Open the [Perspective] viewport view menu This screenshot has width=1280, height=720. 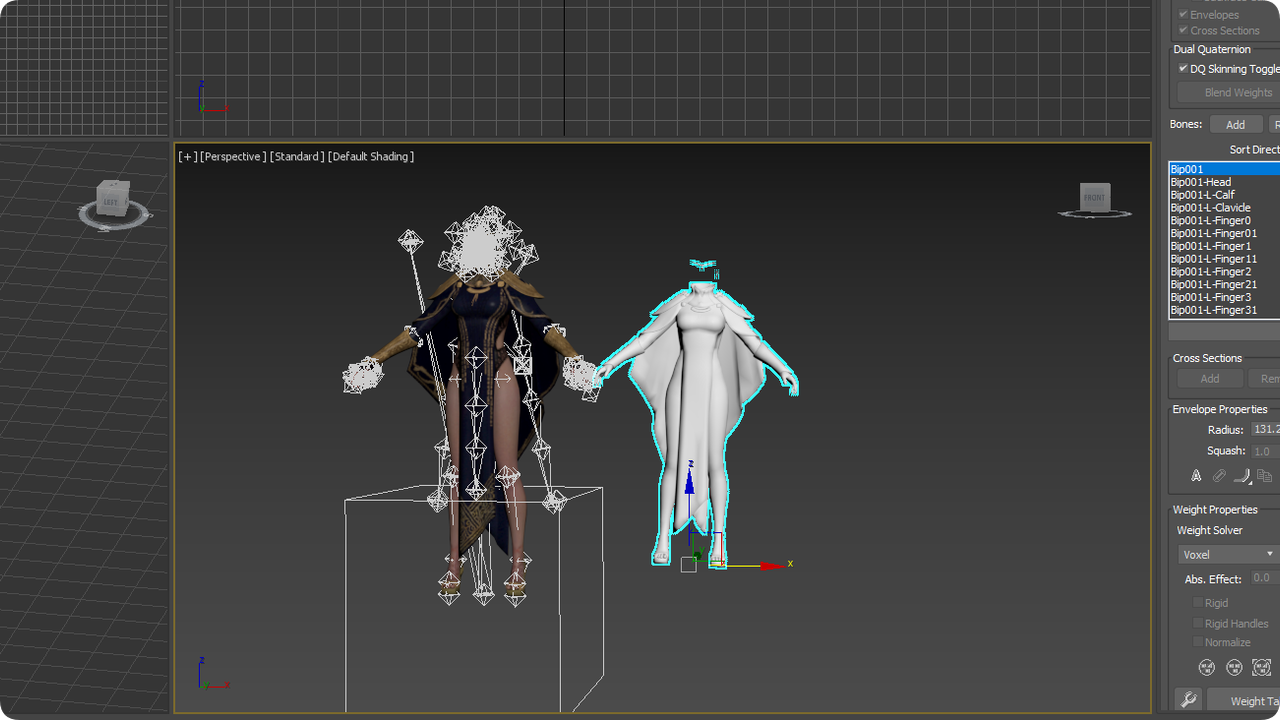(233, 157)
